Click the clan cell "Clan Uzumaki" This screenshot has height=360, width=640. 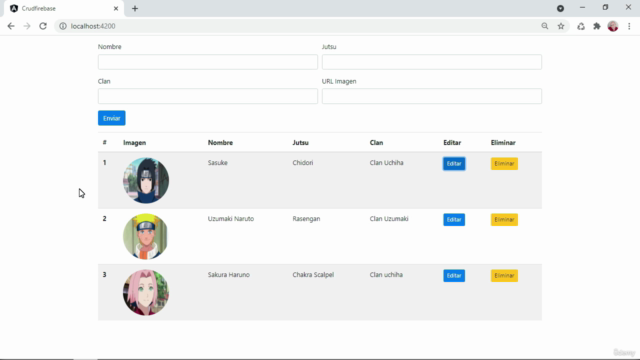[389, 219]
